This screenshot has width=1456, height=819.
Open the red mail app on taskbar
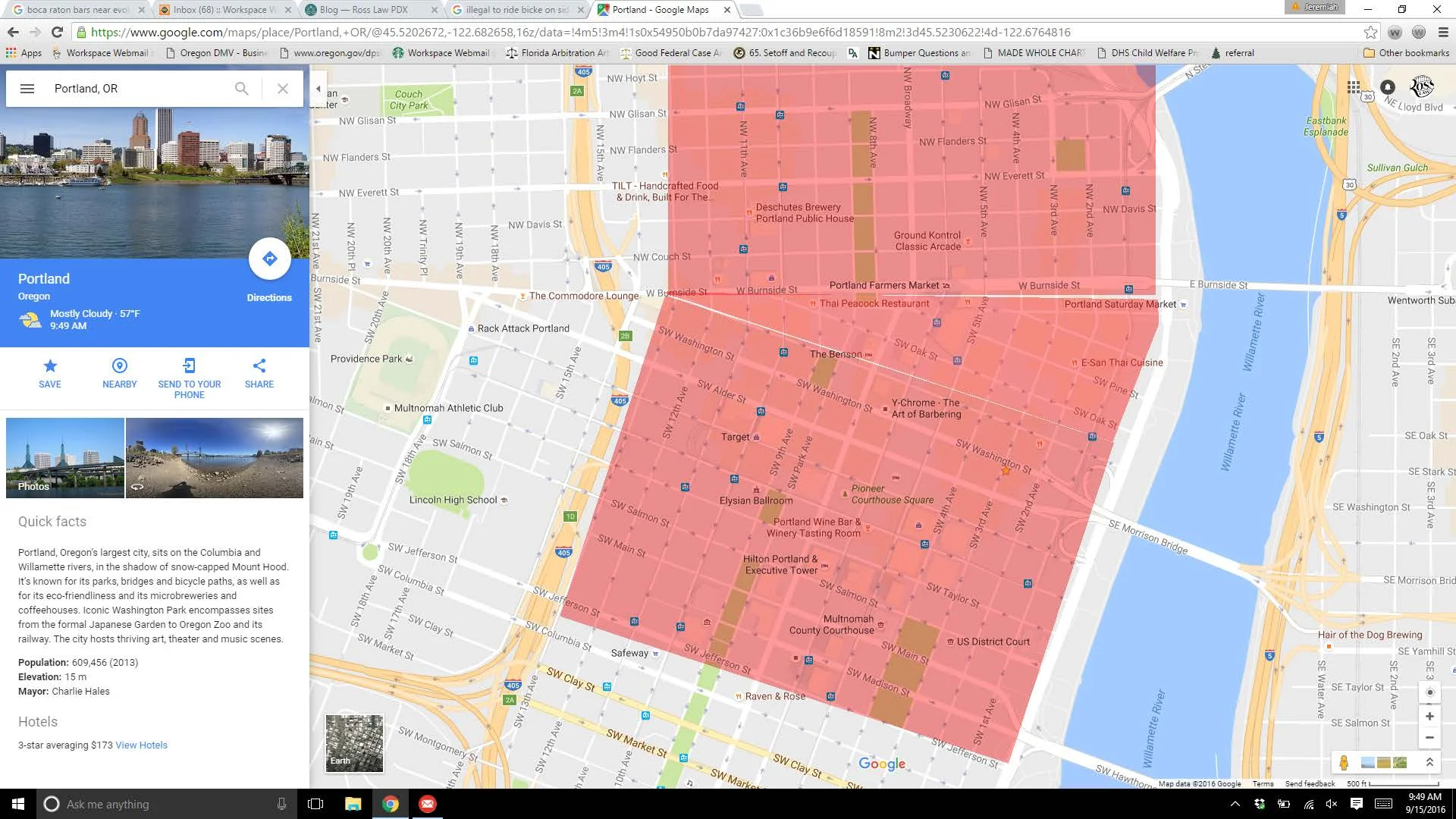click(x=427, y=804)
